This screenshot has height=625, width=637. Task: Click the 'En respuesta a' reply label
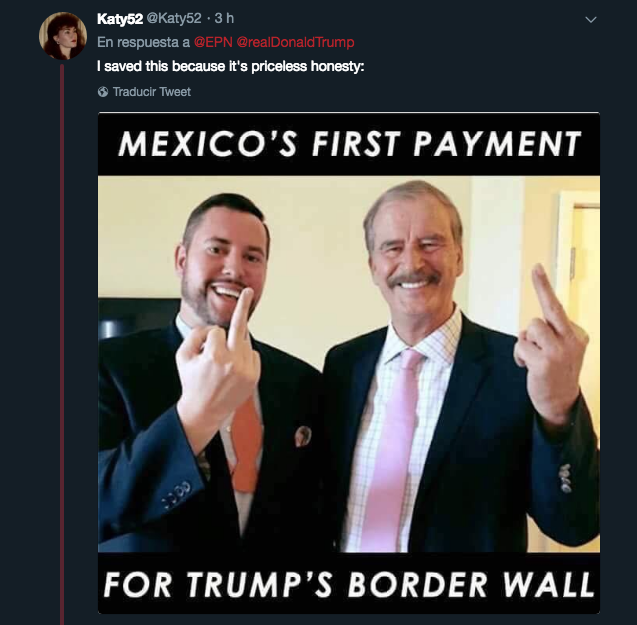[x=144, y=42]
